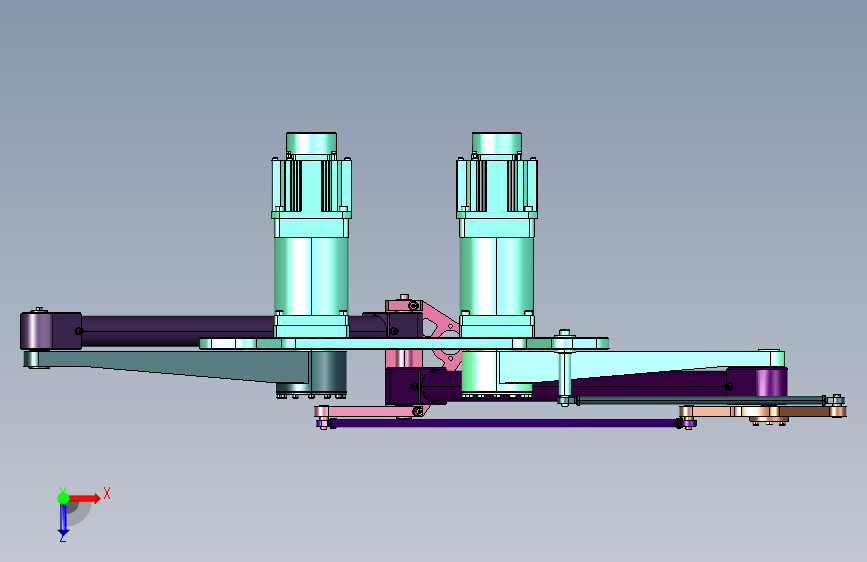This screenshot has height=562, width=867.
Task: Select the orange link at the bottom right
Action: [763, 412]
